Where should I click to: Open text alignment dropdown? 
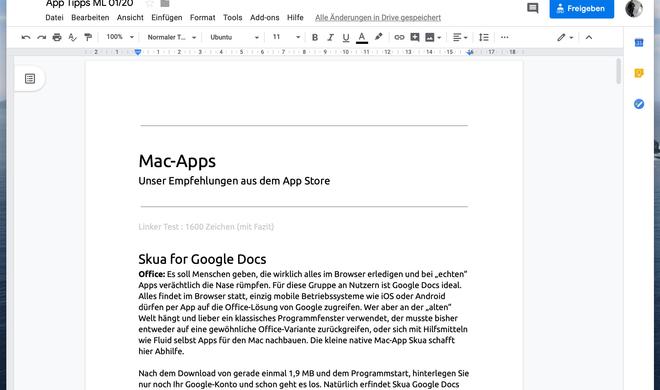pos(460,37)
